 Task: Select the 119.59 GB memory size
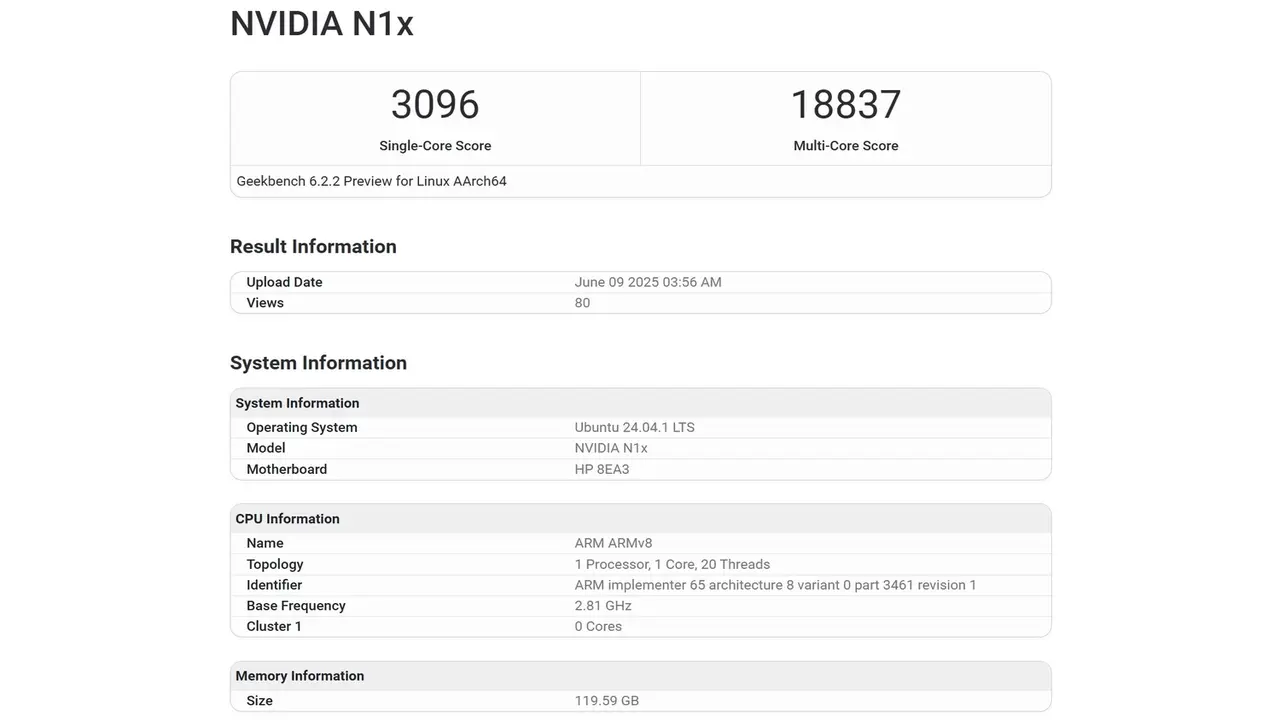coord(606,701)
